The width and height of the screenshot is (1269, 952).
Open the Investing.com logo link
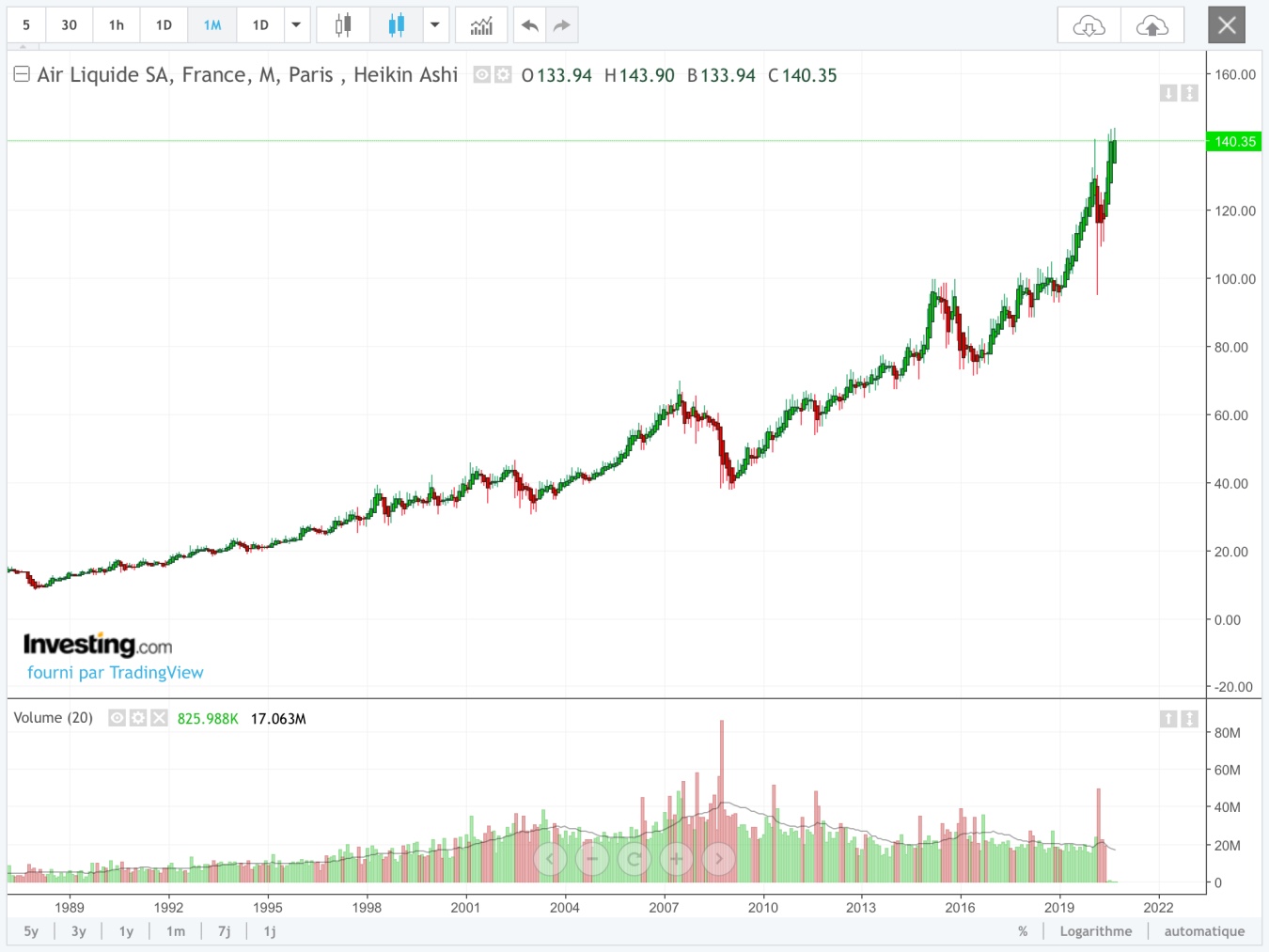tap(98, 645)
